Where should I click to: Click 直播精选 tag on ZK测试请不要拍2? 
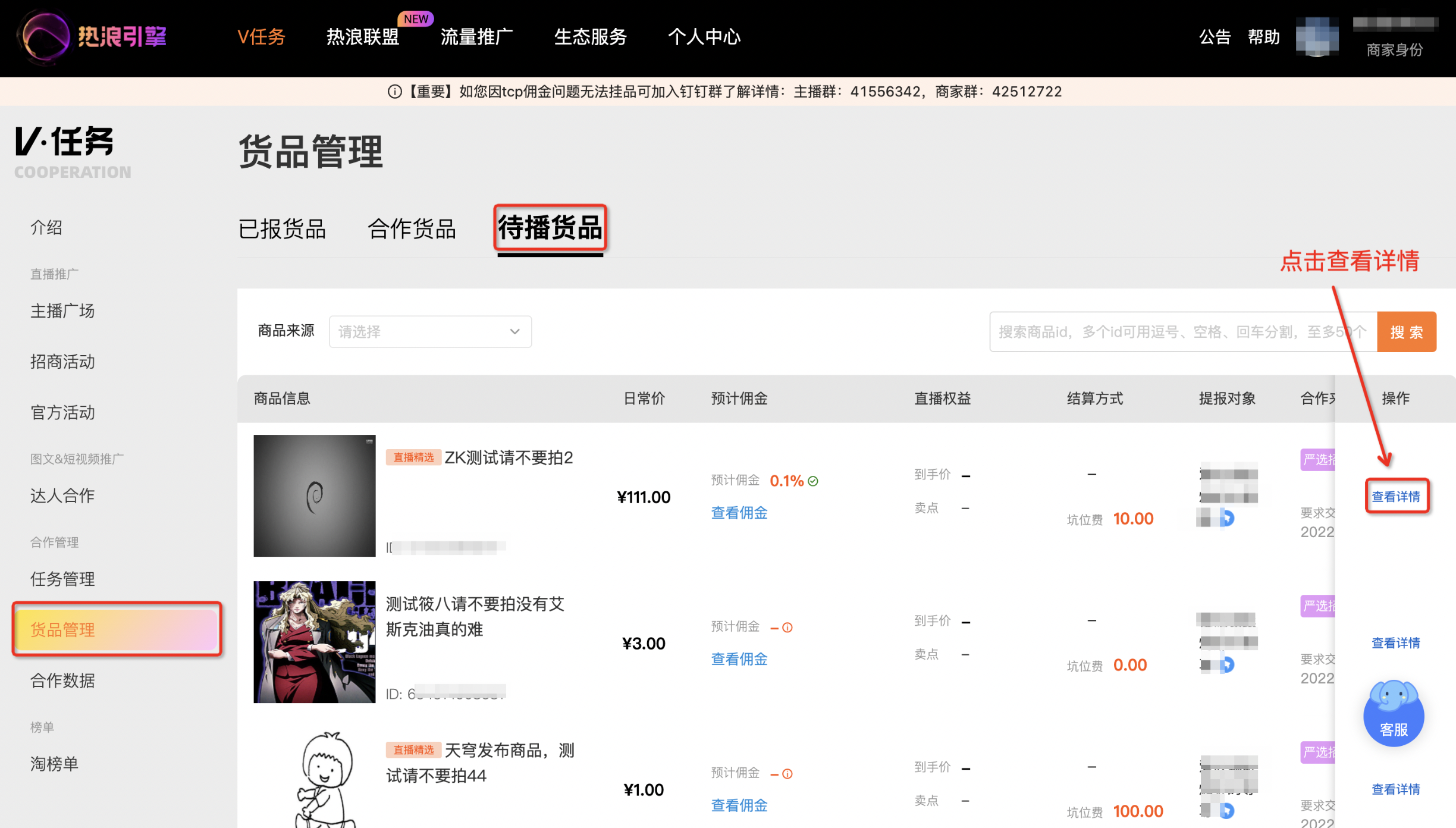pyautogui.click(x=413, y=457)
